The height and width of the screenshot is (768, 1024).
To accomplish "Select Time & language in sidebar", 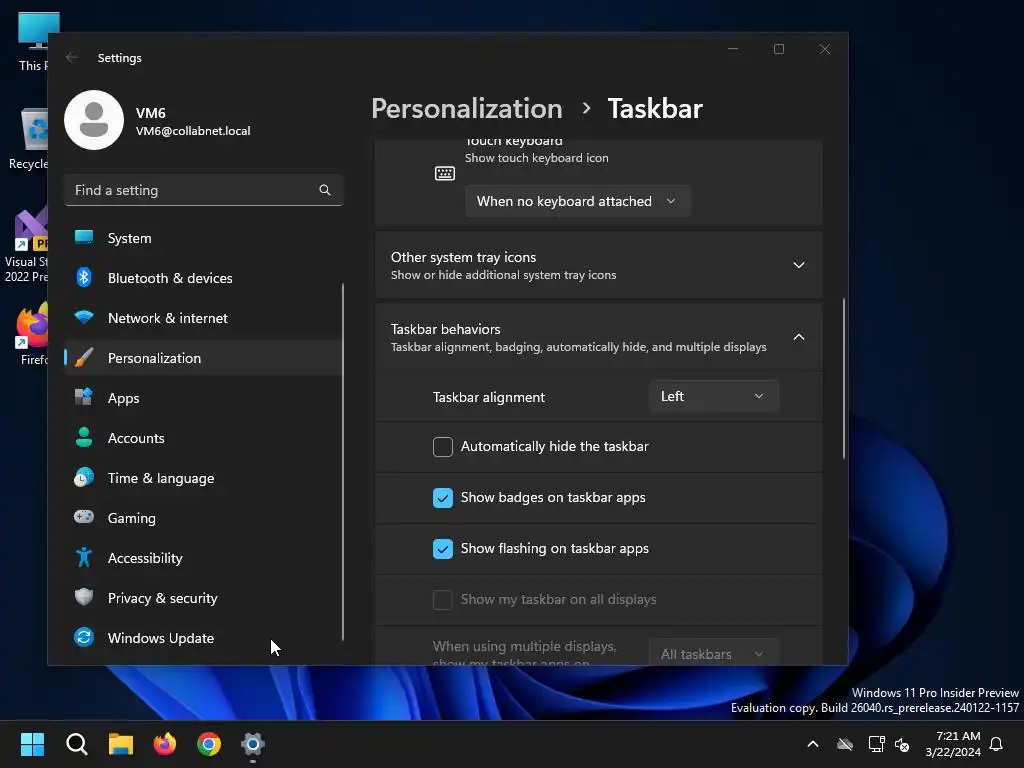I will tap(202, 478).
